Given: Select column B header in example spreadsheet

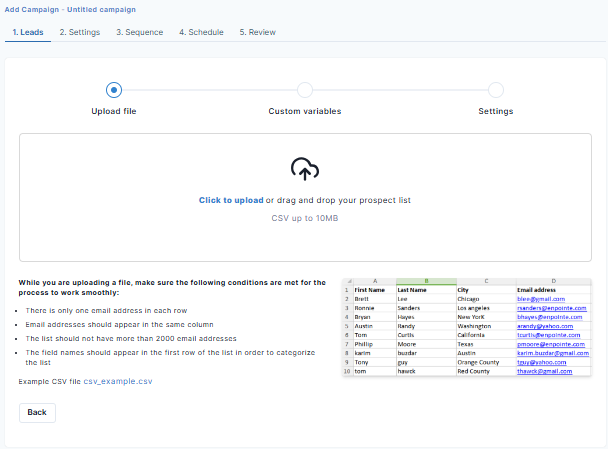Looking at the screenshot, I should point(425,283).
